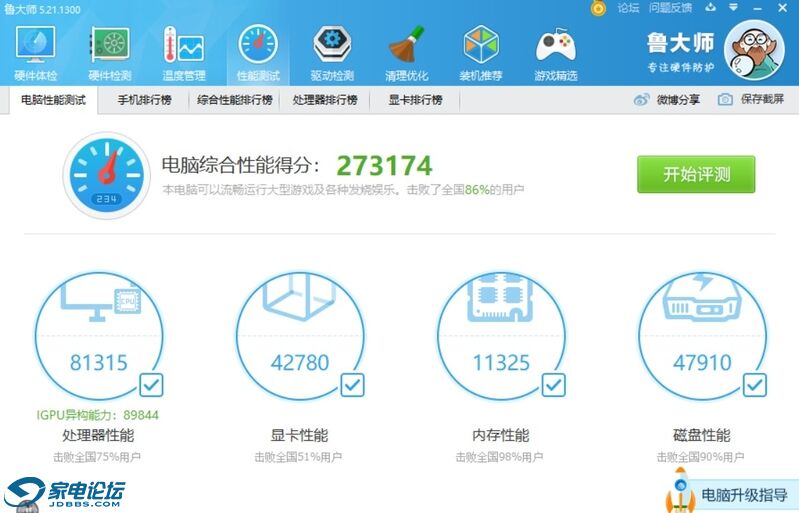Viewport: 799px width, 513px height.
Task: Uncheck the 显卡性能 test checkbox
Action: (353, 385)
